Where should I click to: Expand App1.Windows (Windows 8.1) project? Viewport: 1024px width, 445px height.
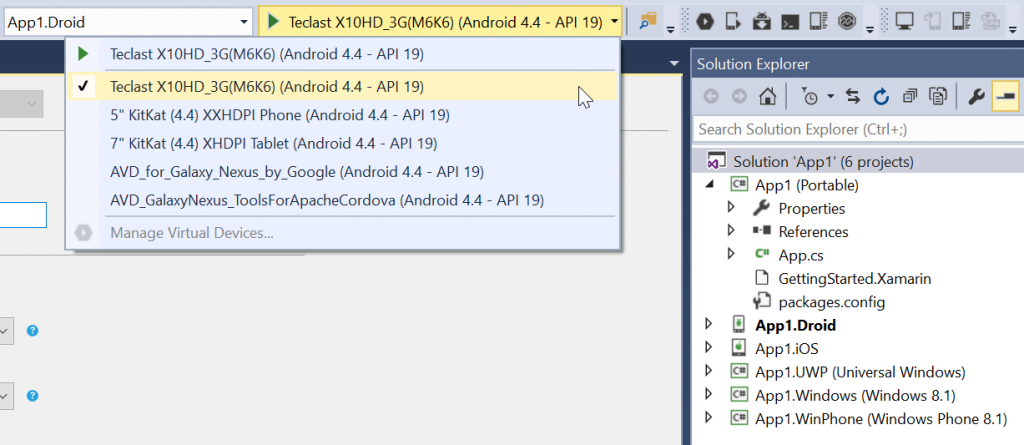709,395
